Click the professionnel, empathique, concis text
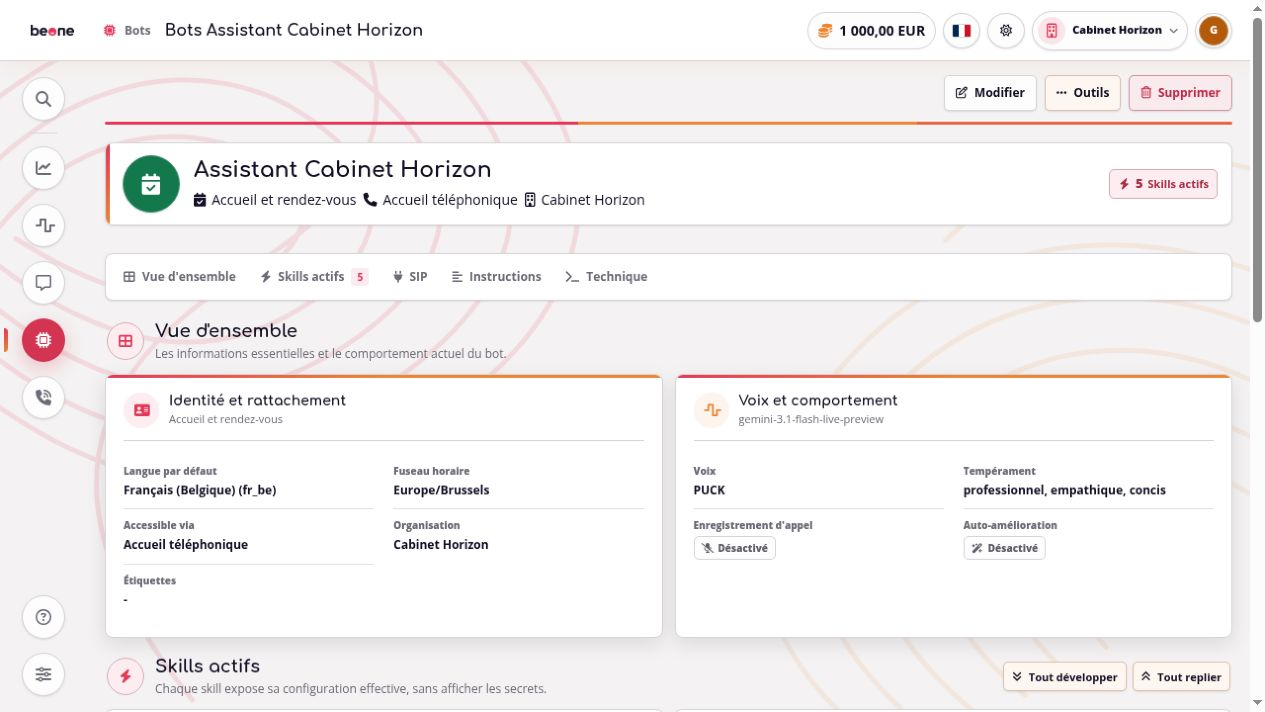1265x712 pixels. pyautogui.click(x=1064, y=490)
